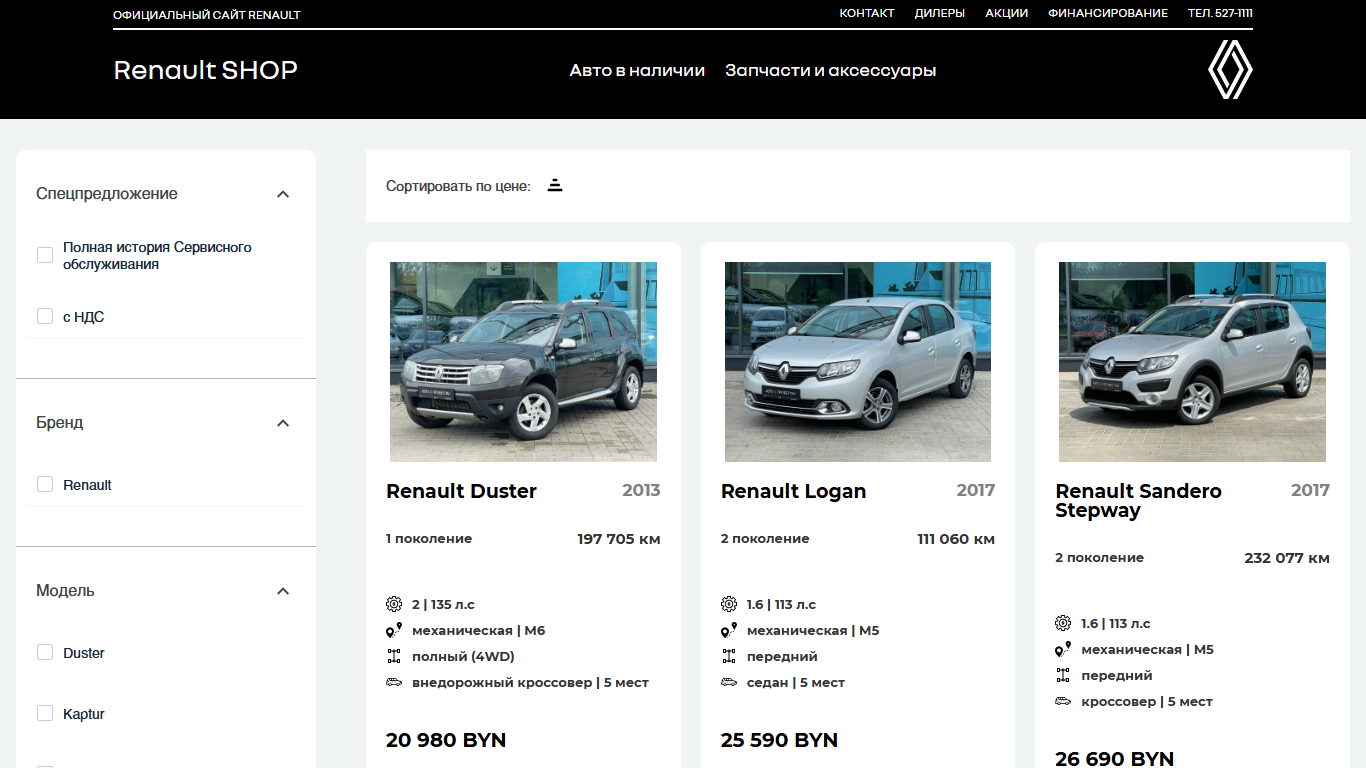Go to the КОНТАКТ page
The height and width of the screenshot is (768, 1366).
tap(867, 13)
